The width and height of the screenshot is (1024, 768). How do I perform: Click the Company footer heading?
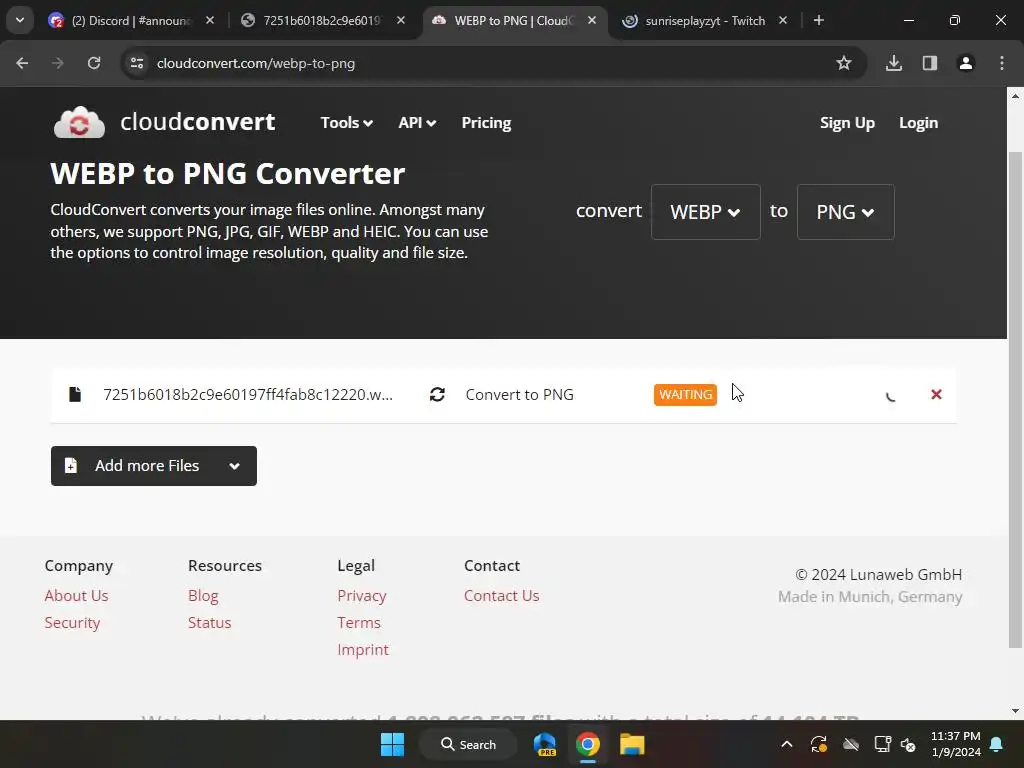(x=79, y=566)
